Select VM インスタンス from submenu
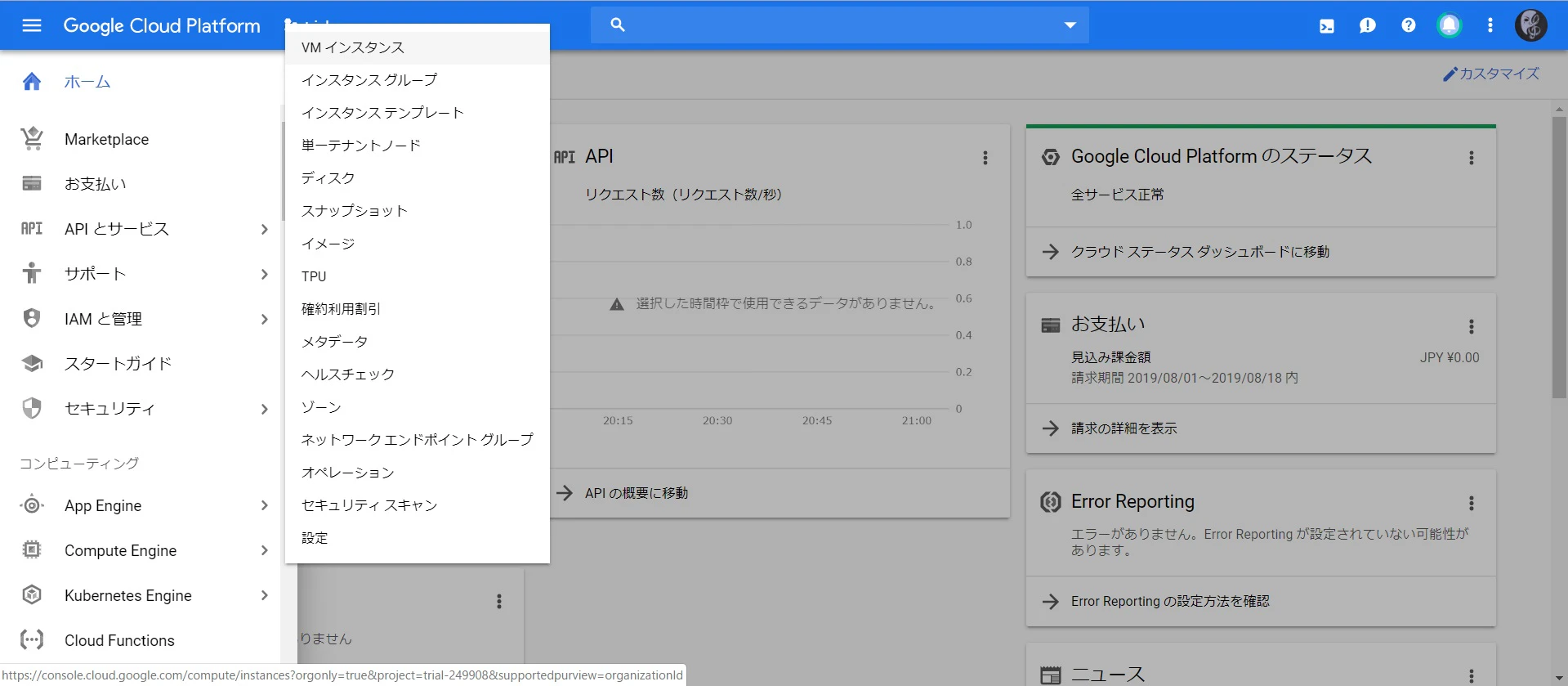This screenshot has height=686, width=1568. pyautogui.click(x=417, y=47)
